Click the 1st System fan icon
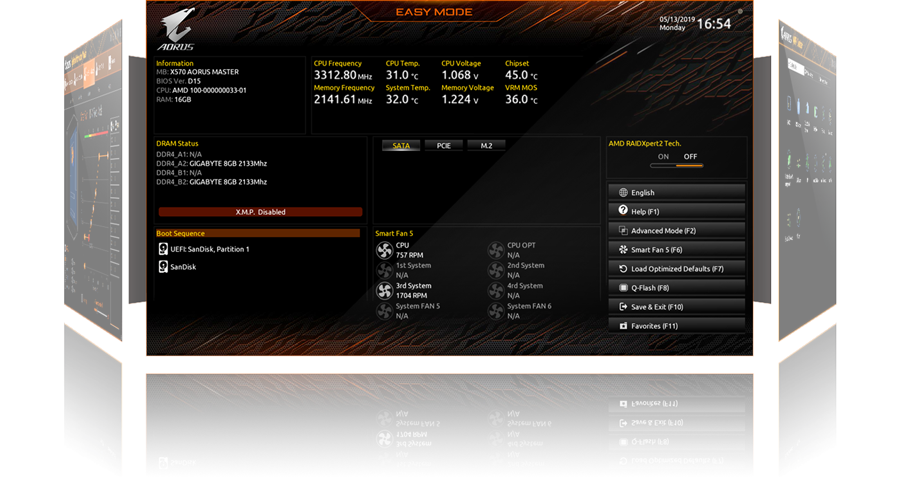The image size is (900, 477). (x=384, y=270)
